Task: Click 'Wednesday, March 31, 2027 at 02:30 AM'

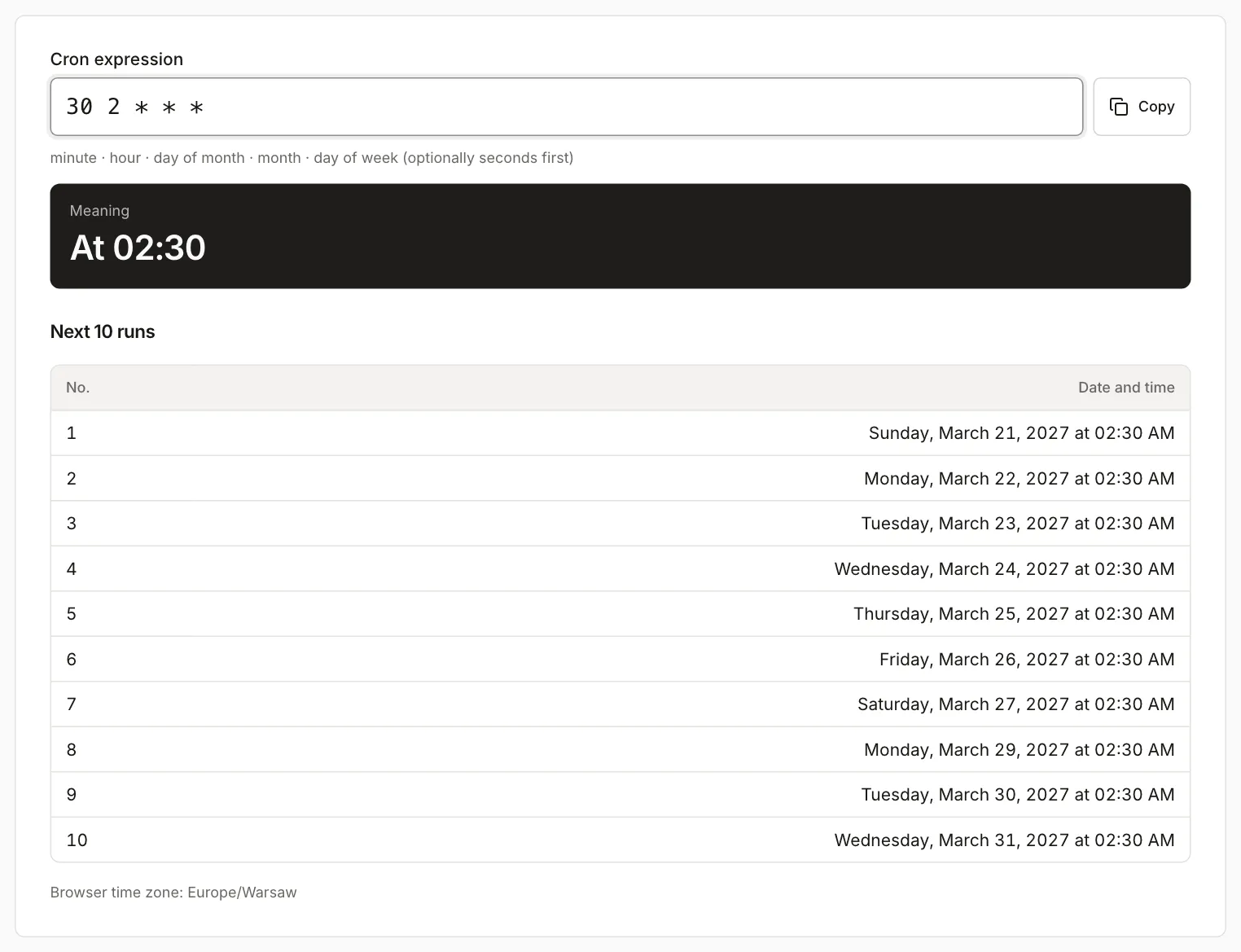Action: click(x=1004, y=840)
